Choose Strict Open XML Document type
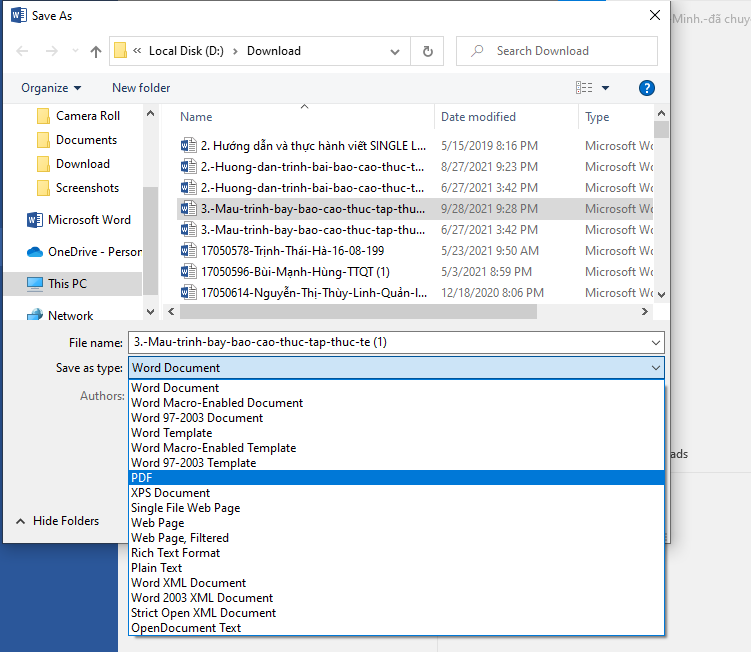The height and width of the screenshot is (652, 751). pos(397,613)
